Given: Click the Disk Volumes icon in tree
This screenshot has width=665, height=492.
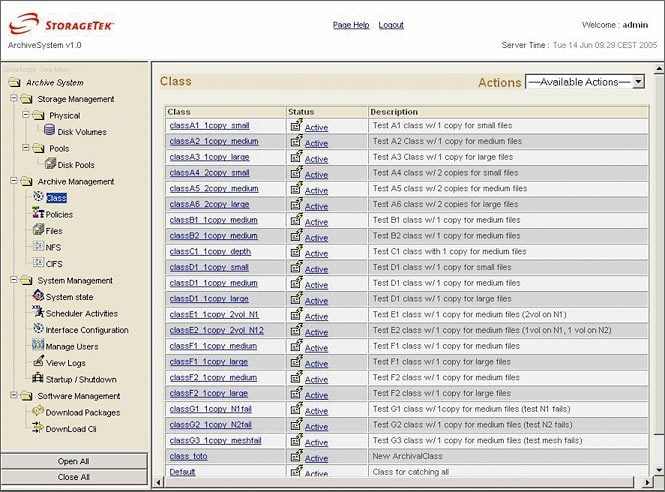Looking at the screenshot, I should pyautogui.click(x=49, y=131).
